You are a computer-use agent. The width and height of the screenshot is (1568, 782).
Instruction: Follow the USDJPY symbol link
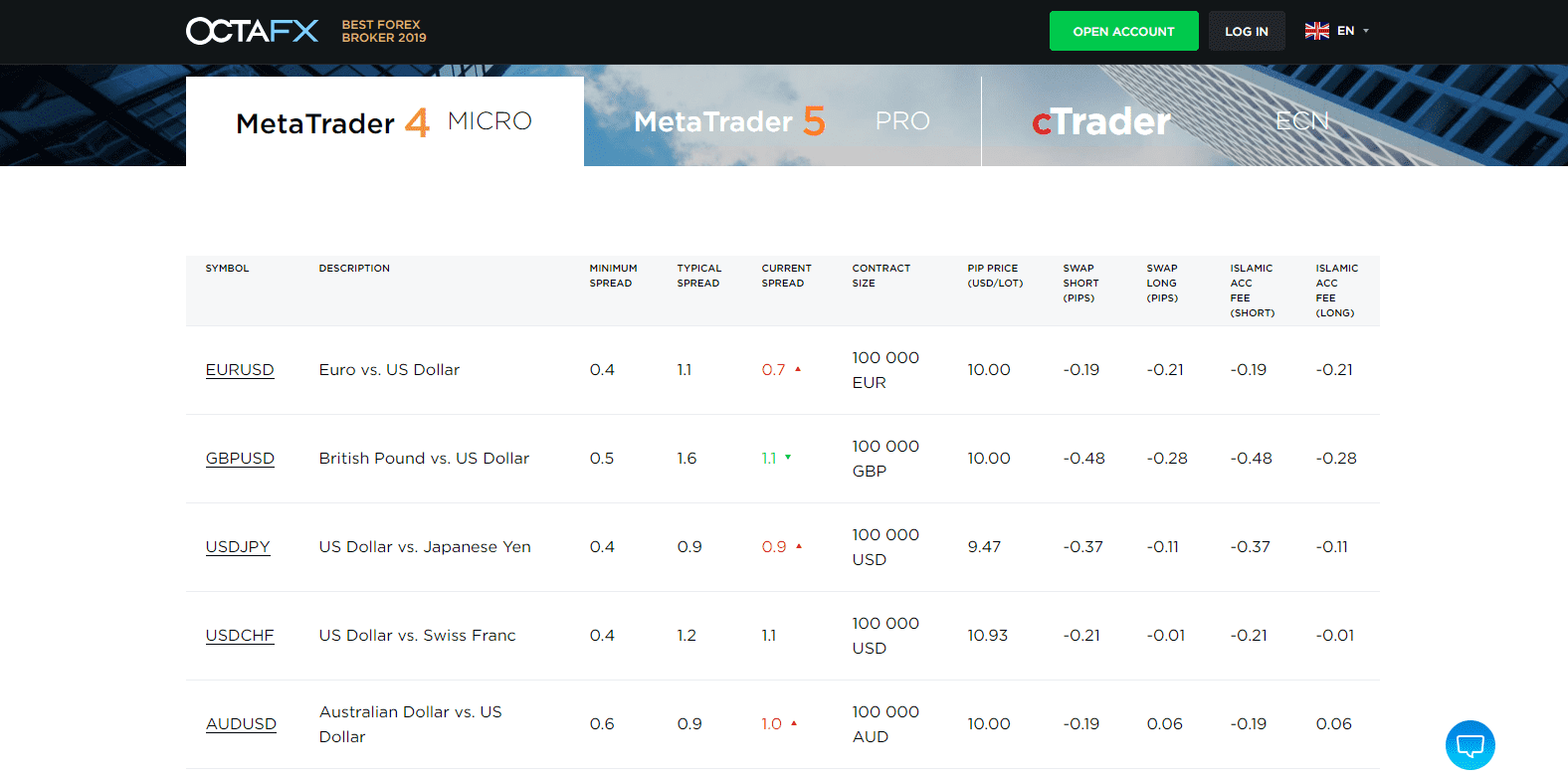point(238,547)
